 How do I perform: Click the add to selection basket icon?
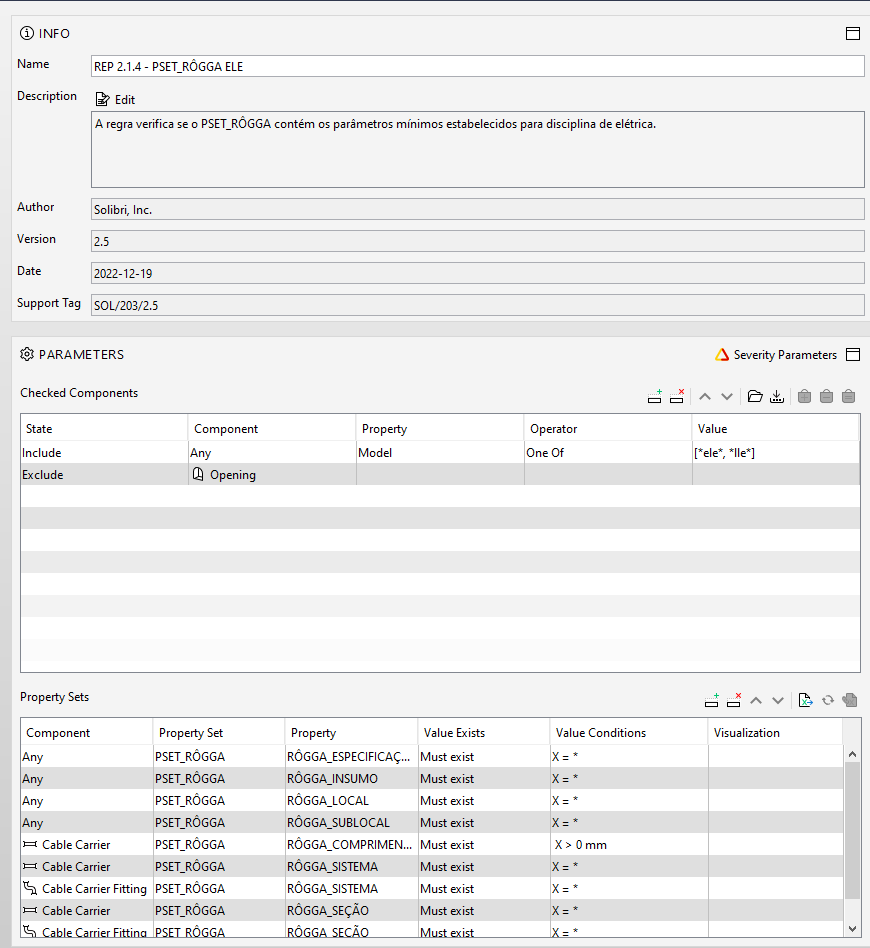coord(804,397)
